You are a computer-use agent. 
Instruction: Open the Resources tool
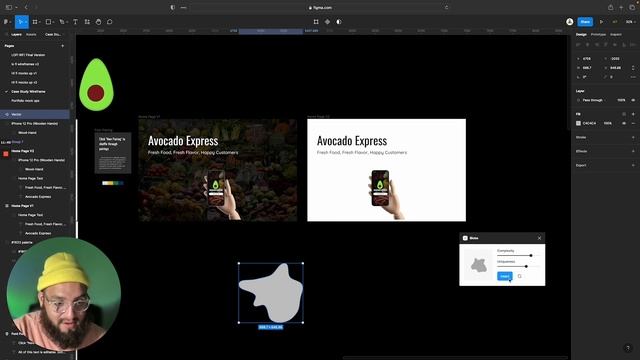point(87,22)
